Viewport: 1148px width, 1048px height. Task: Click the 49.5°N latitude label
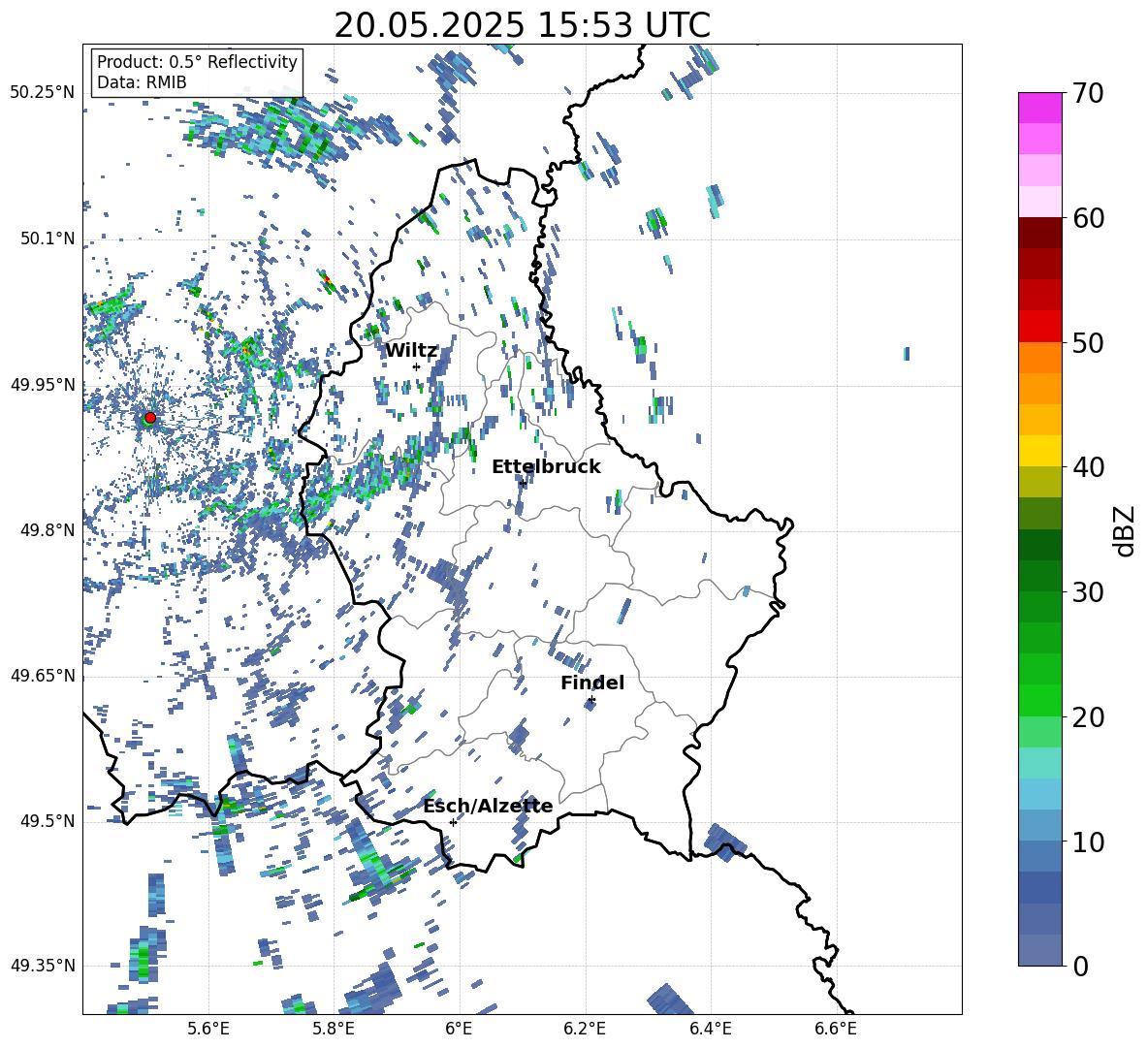coord(48,821)
